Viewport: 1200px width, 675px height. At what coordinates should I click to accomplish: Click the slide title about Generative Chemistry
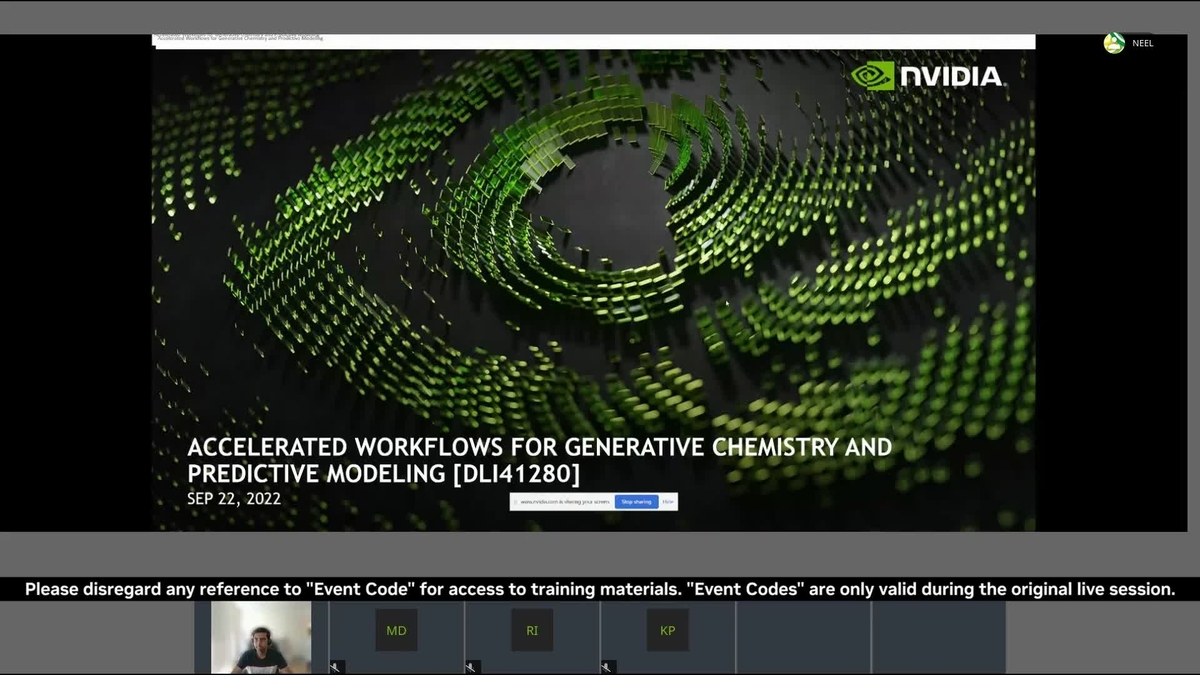[538, 459]
